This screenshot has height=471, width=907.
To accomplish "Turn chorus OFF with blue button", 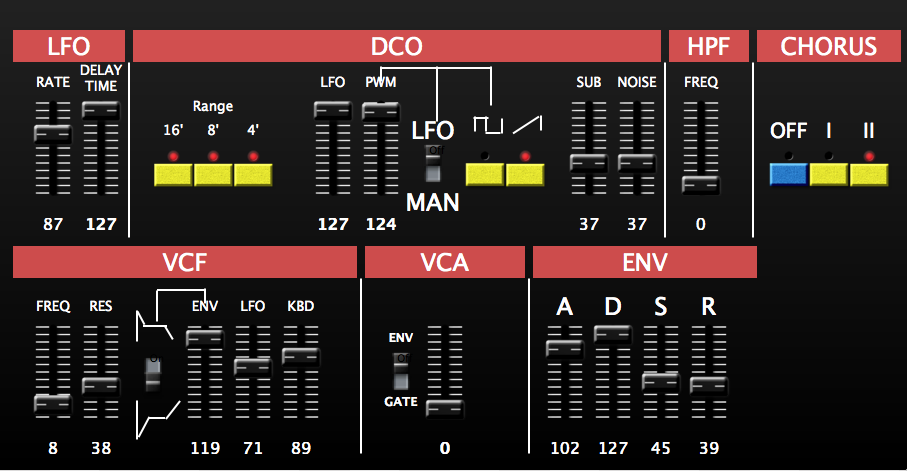I will (x=789, y=175).
